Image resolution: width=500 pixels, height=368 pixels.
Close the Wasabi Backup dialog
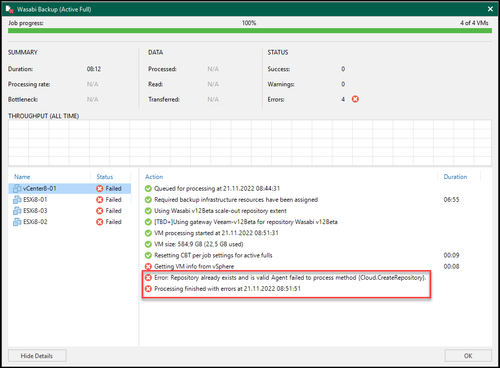pyautogui.click(x=490, y=9)
